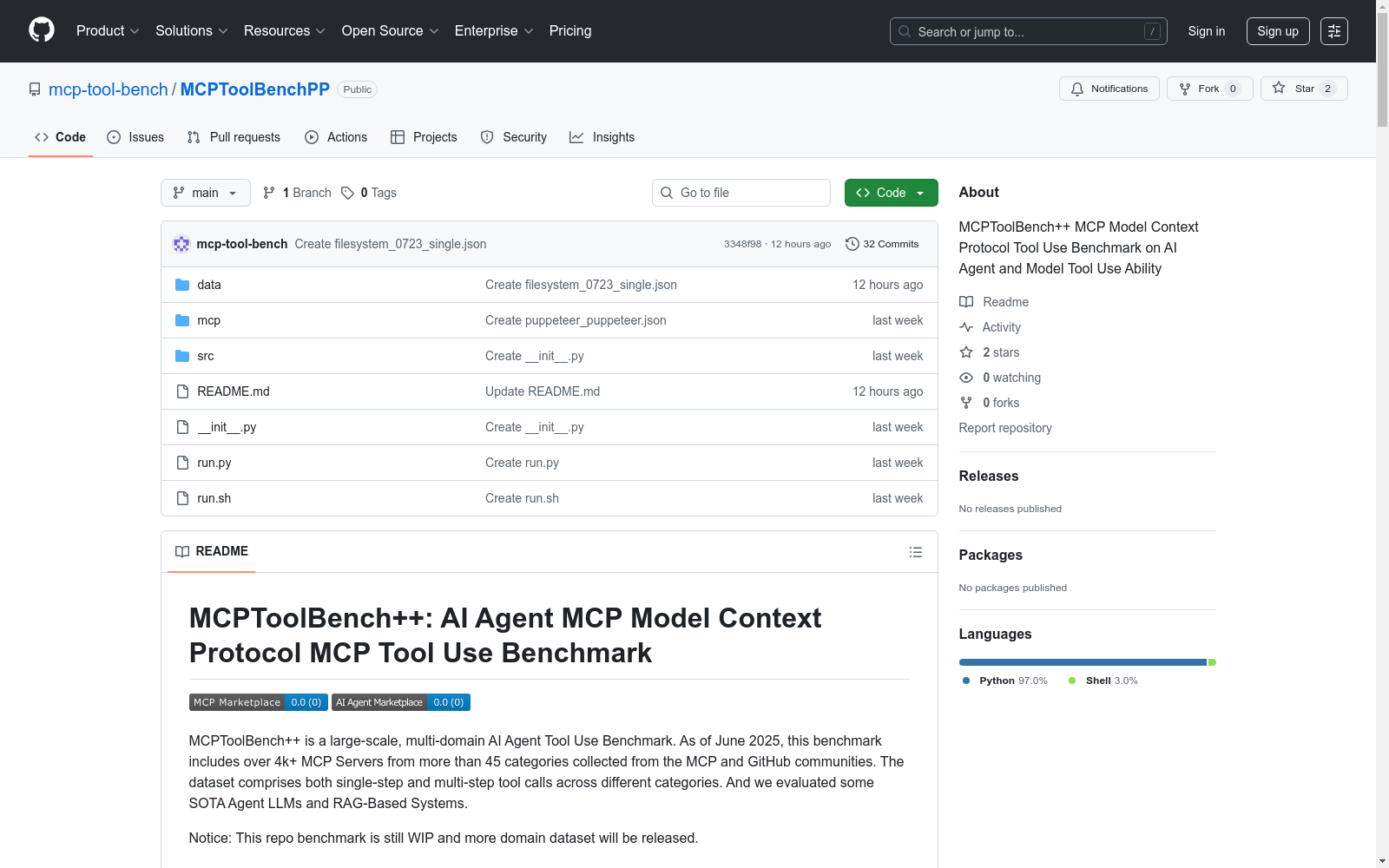Open the MCPToolBenchPP repository link
Viewport: 1389px width, 868px height.
coord(255,89)
